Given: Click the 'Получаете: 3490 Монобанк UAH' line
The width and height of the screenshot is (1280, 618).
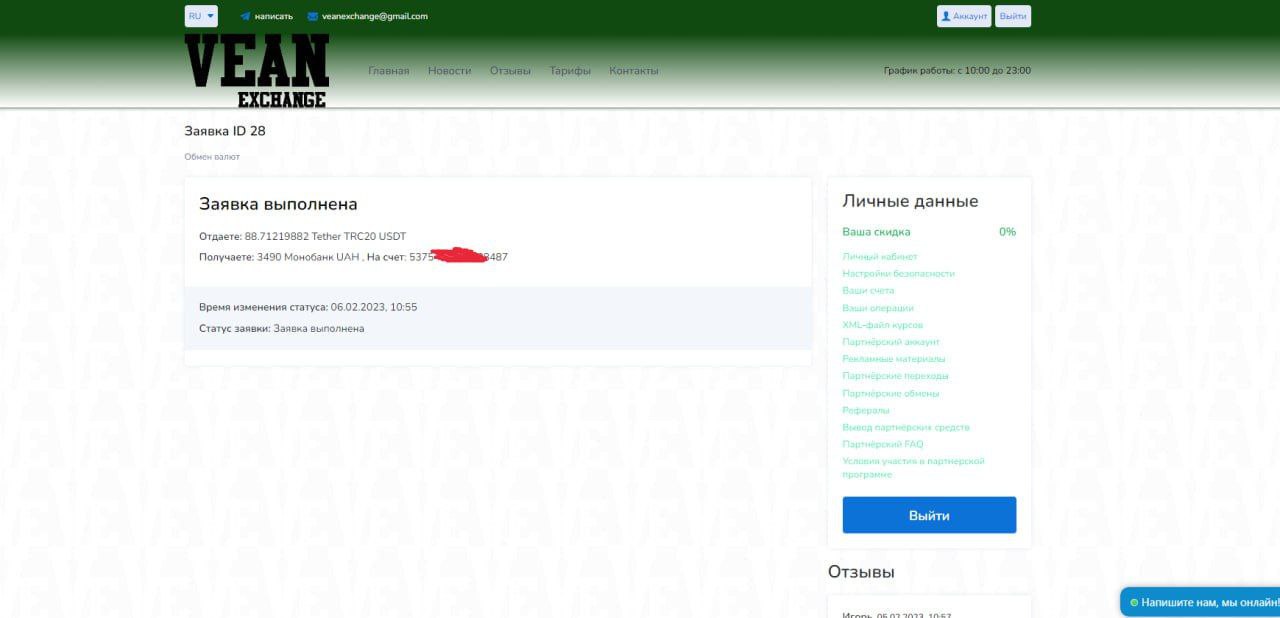Looking at the screenshot, I should click(353, 257).
